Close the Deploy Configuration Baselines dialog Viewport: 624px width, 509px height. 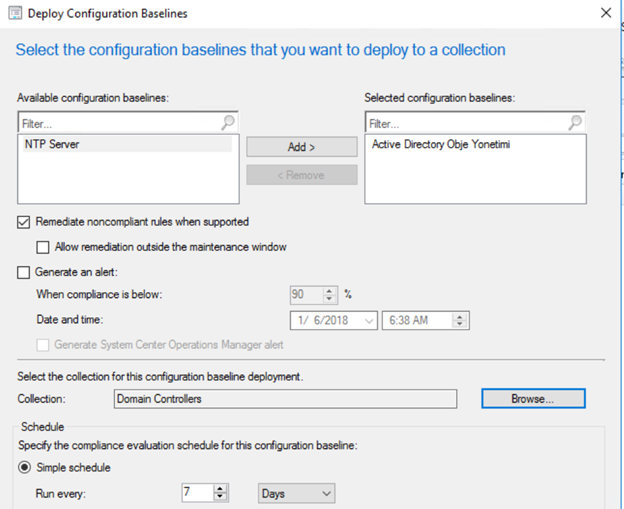606,13
